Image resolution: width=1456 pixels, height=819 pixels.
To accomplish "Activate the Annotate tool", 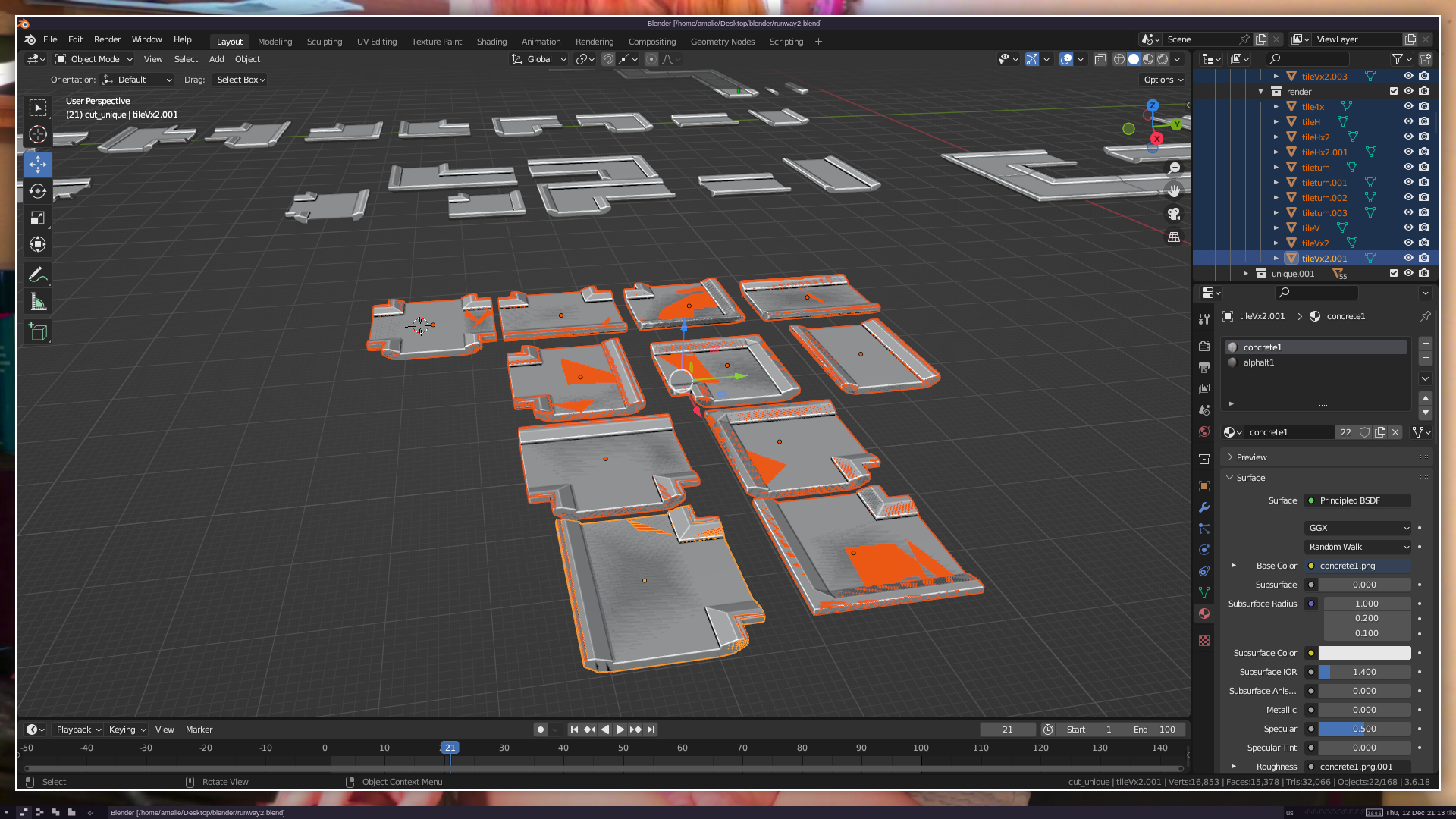I will coord(38,275).
